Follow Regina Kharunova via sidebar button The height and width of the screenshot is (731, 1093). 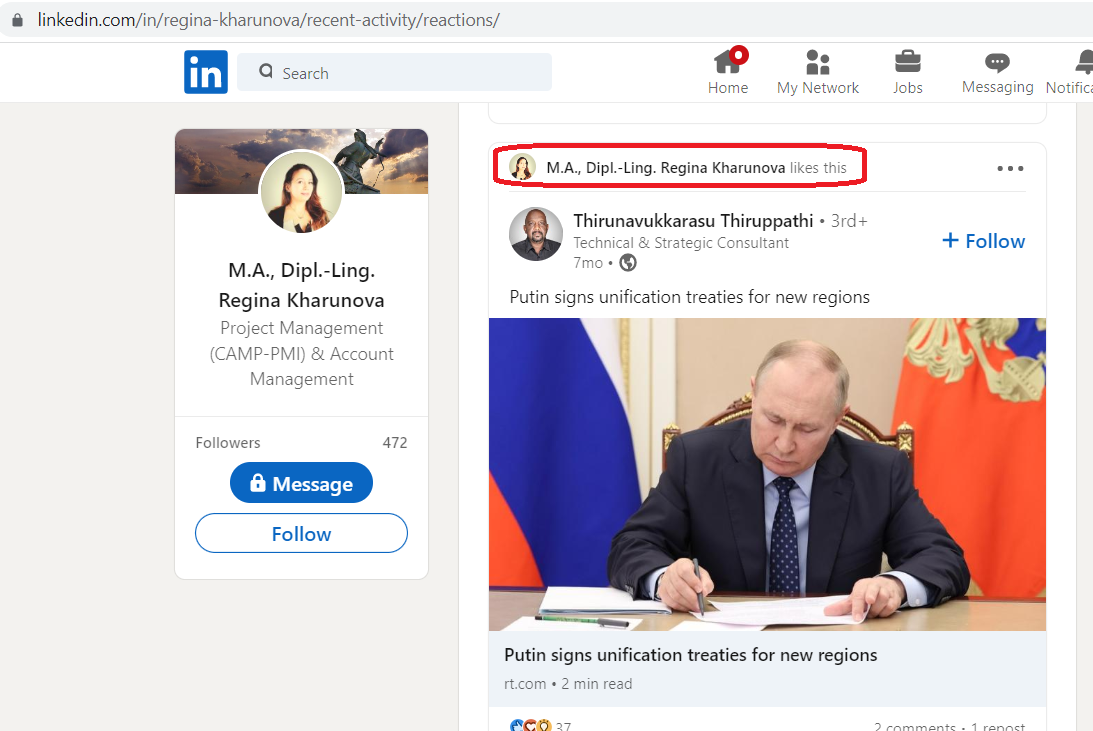coord(301,534)
